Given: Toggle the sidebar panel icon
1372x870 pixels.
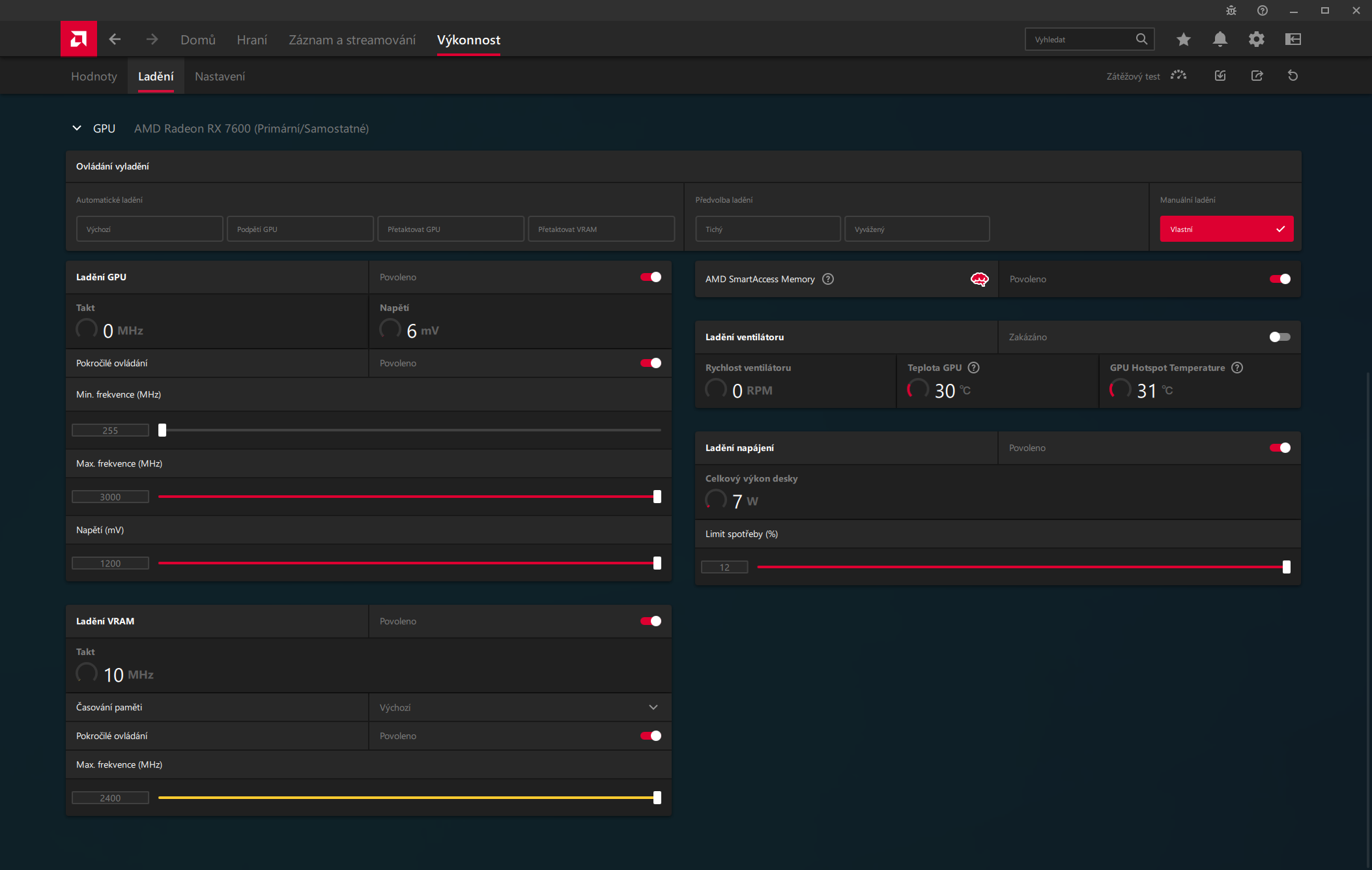Looking at the screenshot, I should (x=1293, y=40).
